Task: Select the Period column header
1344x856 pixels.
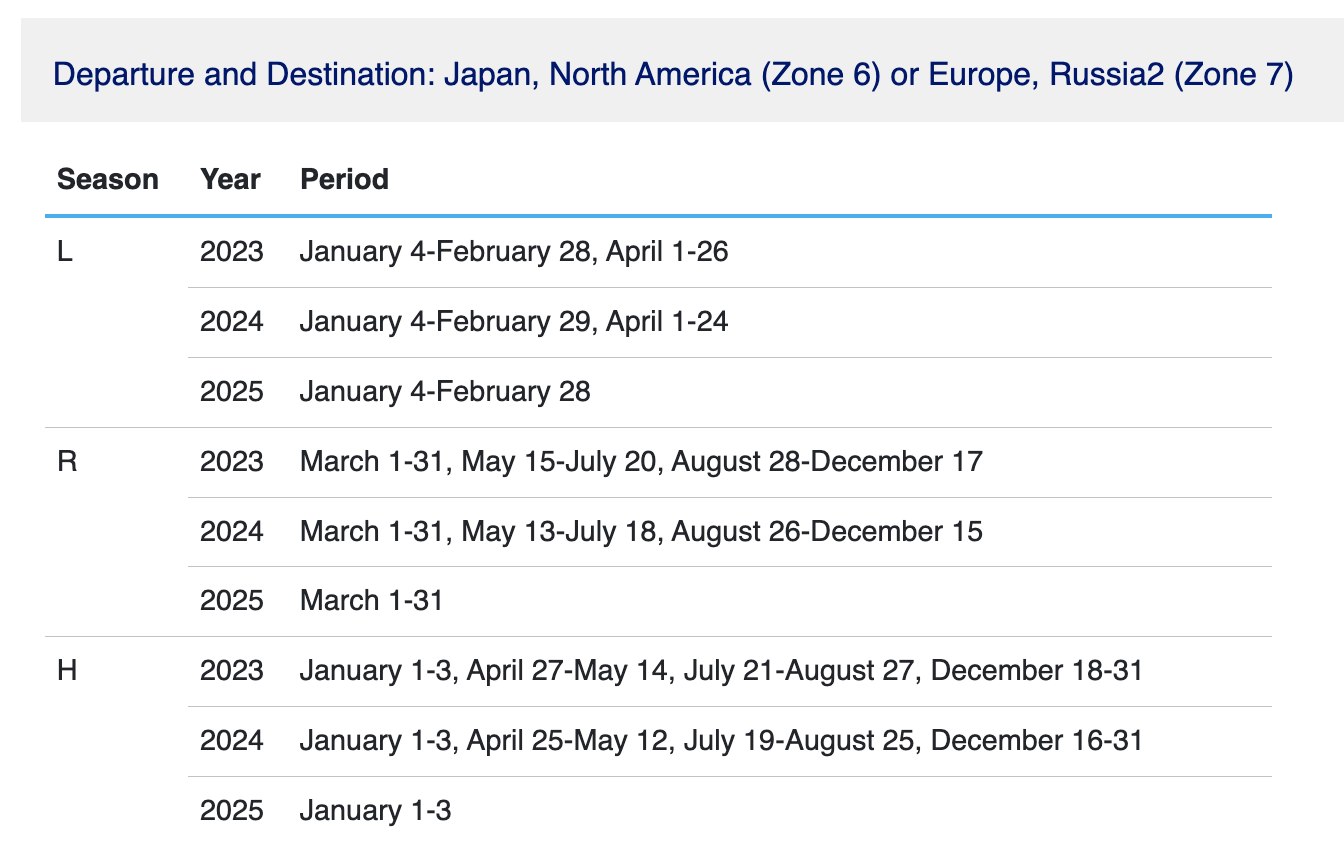Action: click(344, 180)
